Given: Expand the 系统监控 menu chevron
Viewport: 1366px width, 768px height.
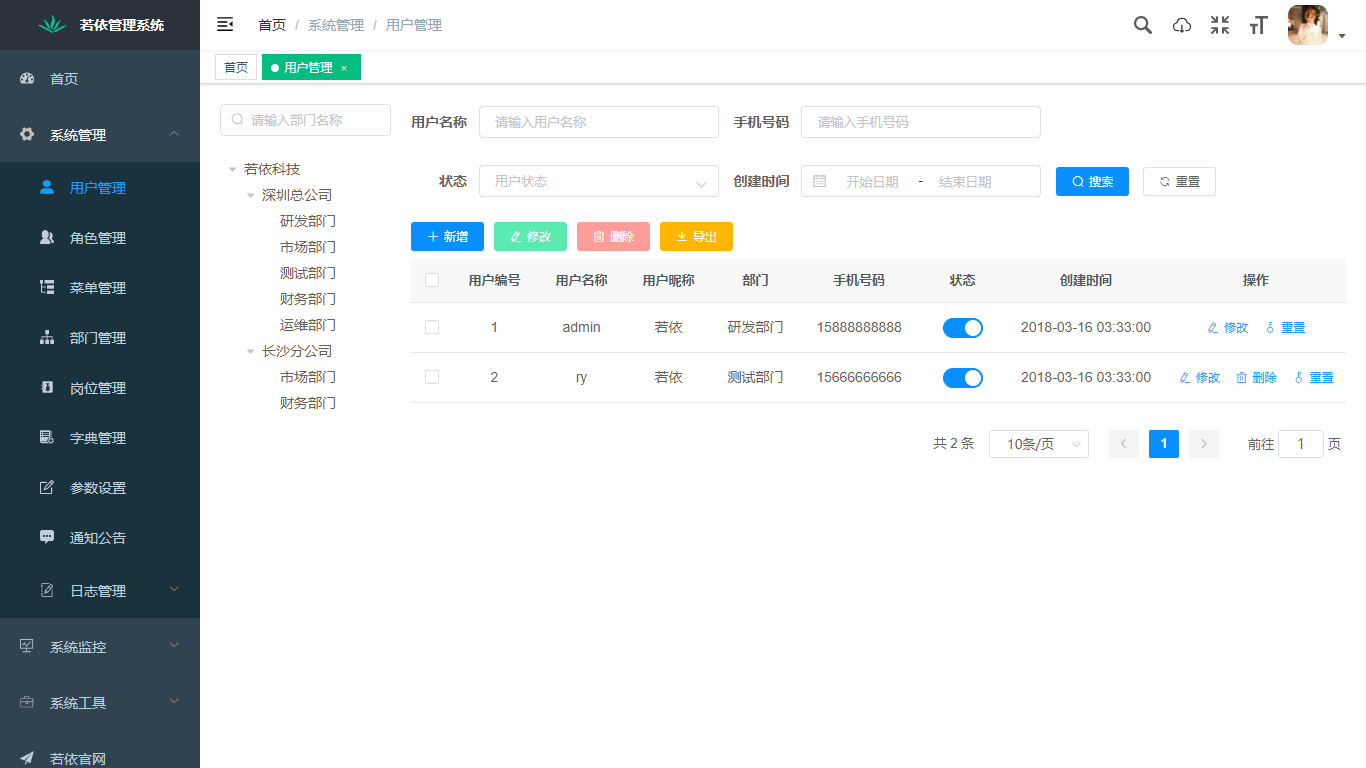Looking at the screenshot, I should click(174, 646).
